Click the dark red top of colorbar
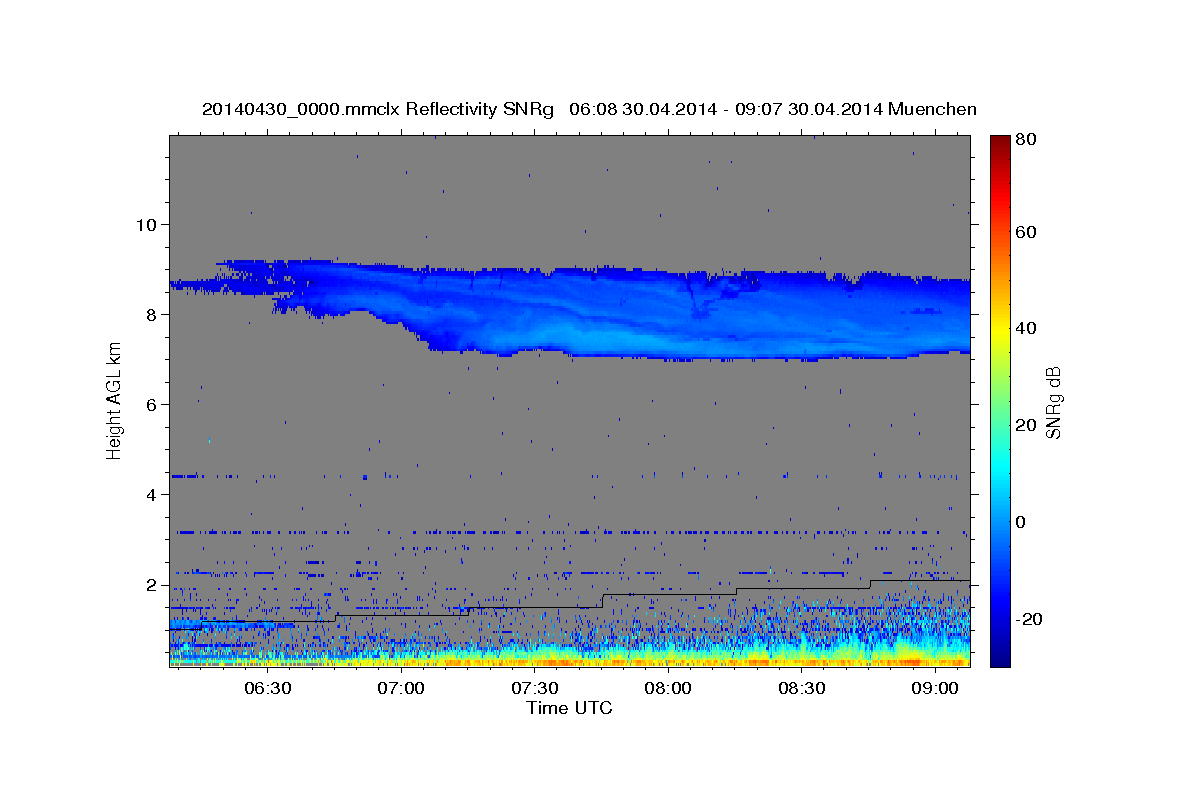 click(999, 142)
